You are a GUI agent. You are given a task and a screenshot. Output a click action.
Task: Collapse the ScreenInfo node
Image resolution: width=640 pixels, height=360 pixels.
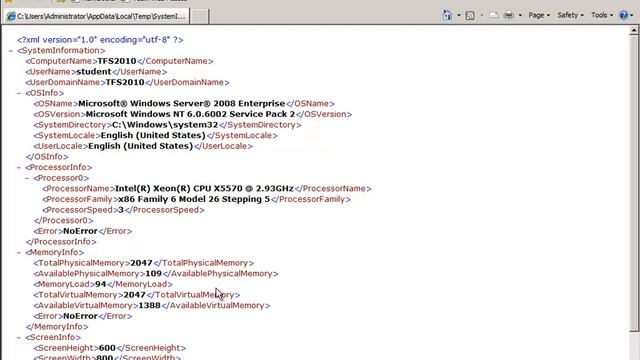(x=19, y=337)
